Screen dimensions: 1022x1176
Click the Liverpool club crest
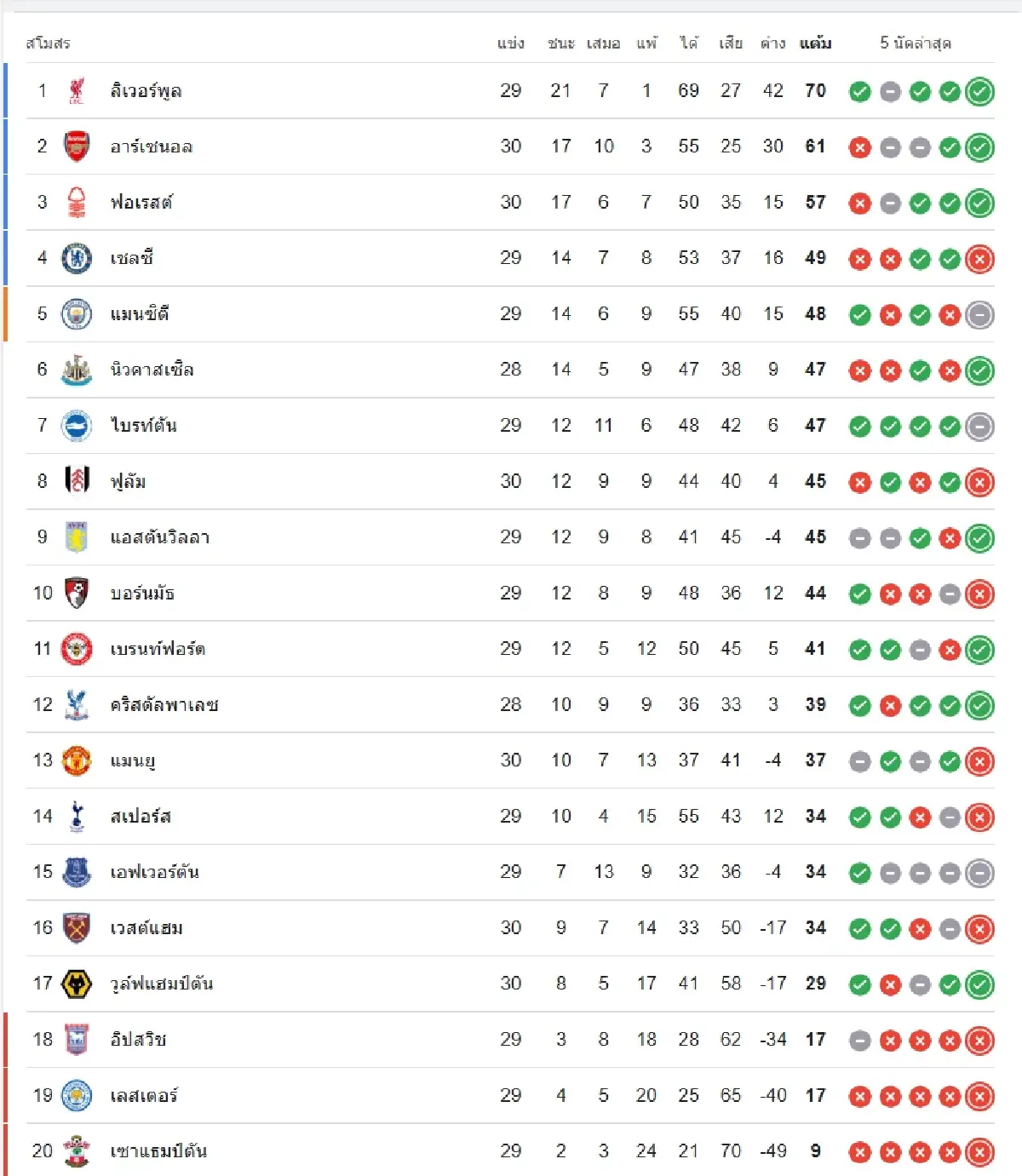tap(77, 91)
